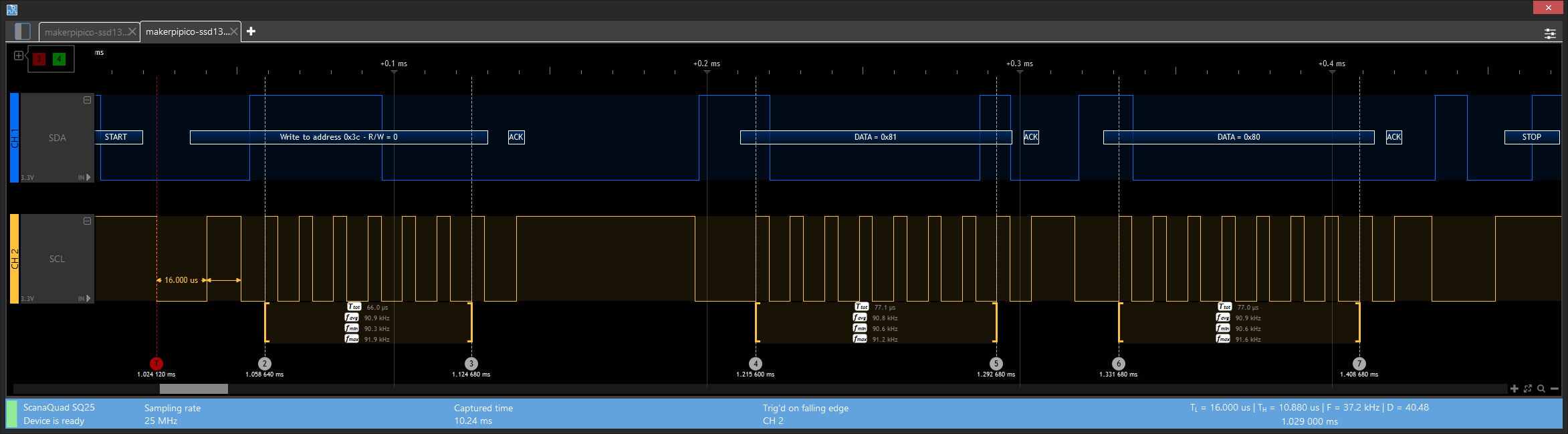
Task: Click SDA 3.3V voltage label
Action: pos(27,178)
